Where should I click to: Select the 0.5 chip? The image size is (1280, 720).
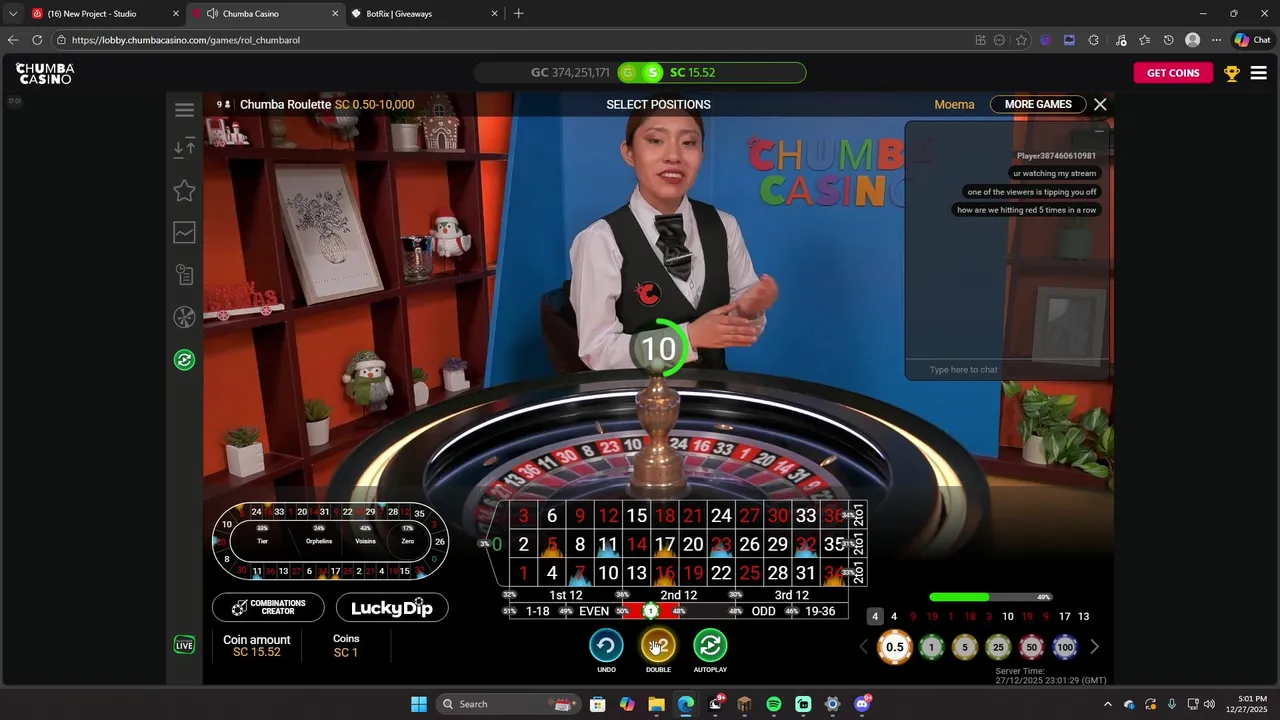tap(895, 647)
